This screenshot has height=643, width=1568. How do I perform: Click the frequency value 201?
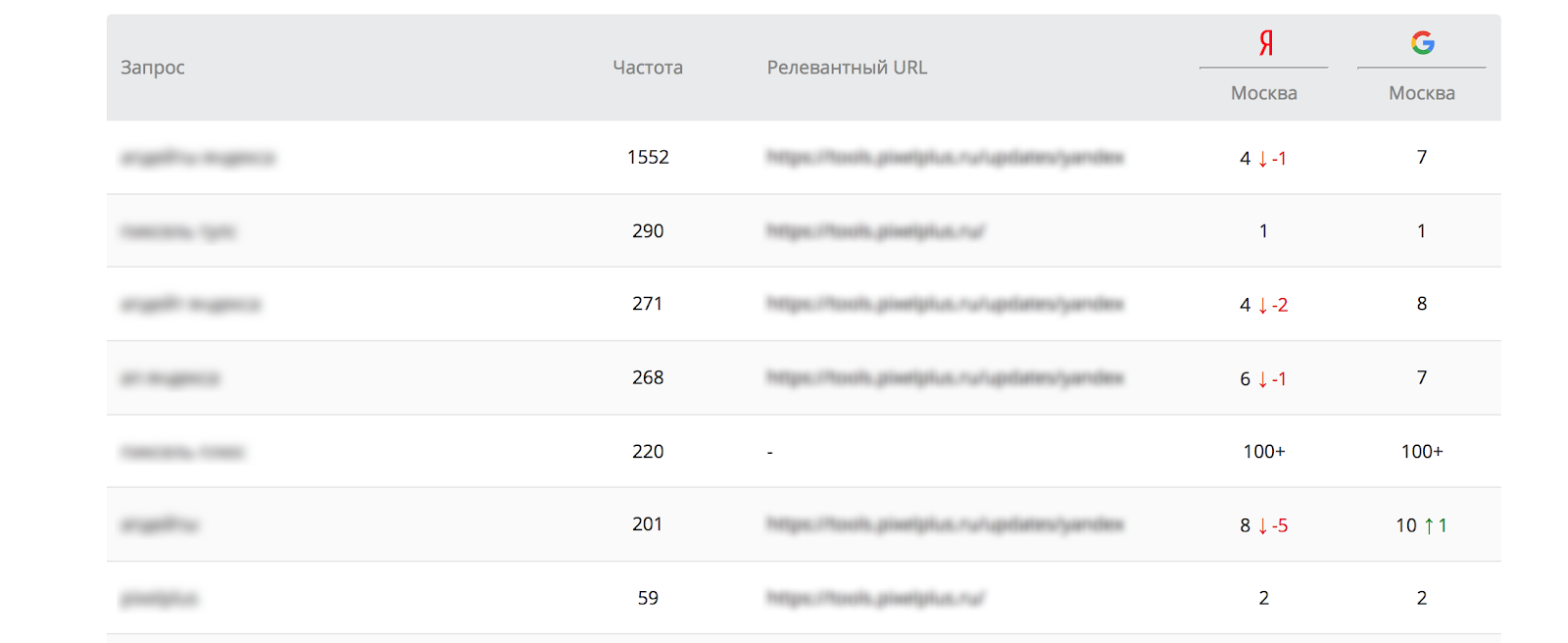coord(648,524)
